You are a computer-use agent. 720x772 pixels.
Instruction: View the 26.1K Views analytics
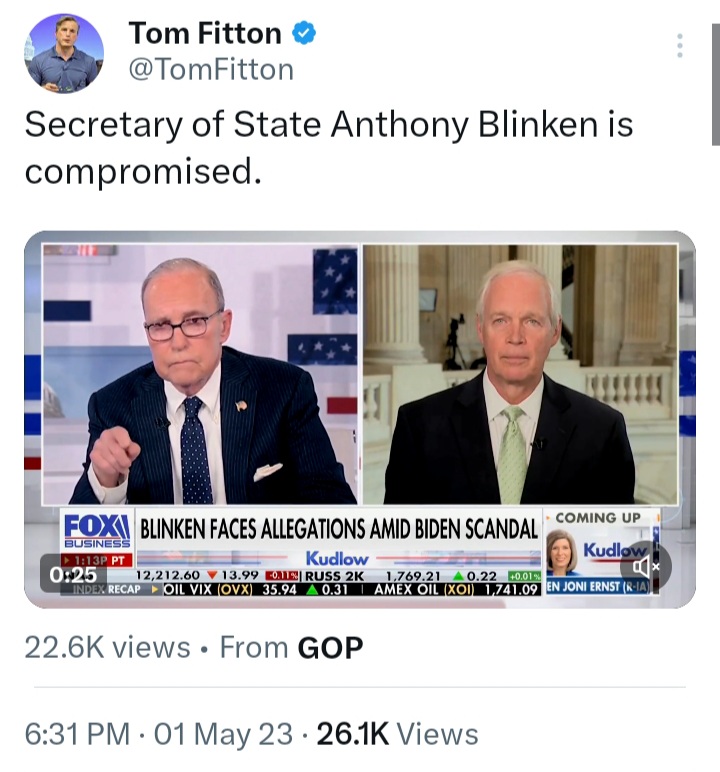coord(397,735)
